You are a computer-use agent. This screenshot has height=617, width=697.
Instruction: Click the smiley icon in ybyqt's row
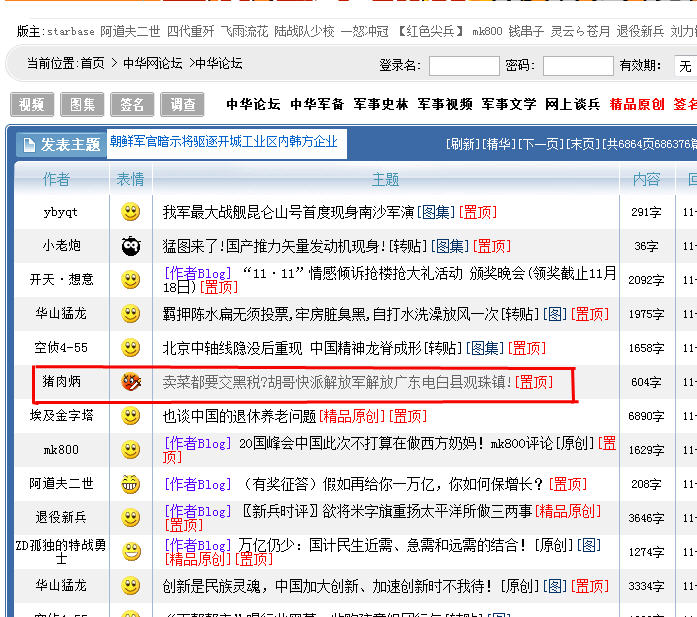[130, 212]
